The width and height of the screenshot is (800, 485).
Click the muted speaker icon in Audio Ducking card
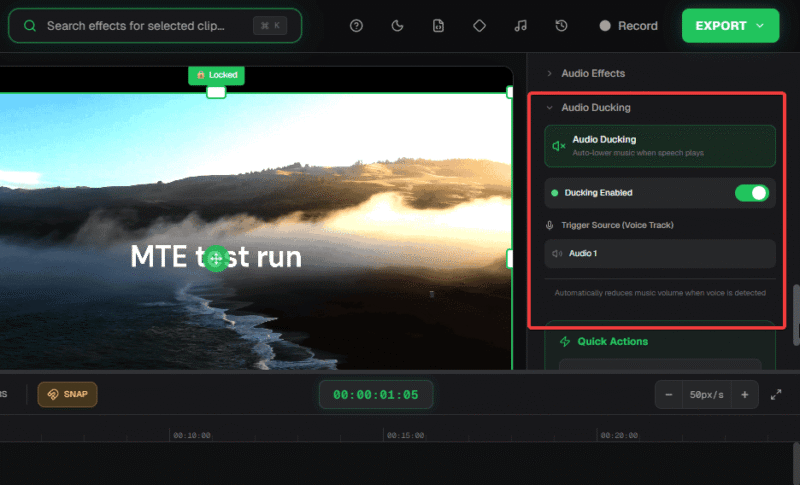click(x=559, y=146)
